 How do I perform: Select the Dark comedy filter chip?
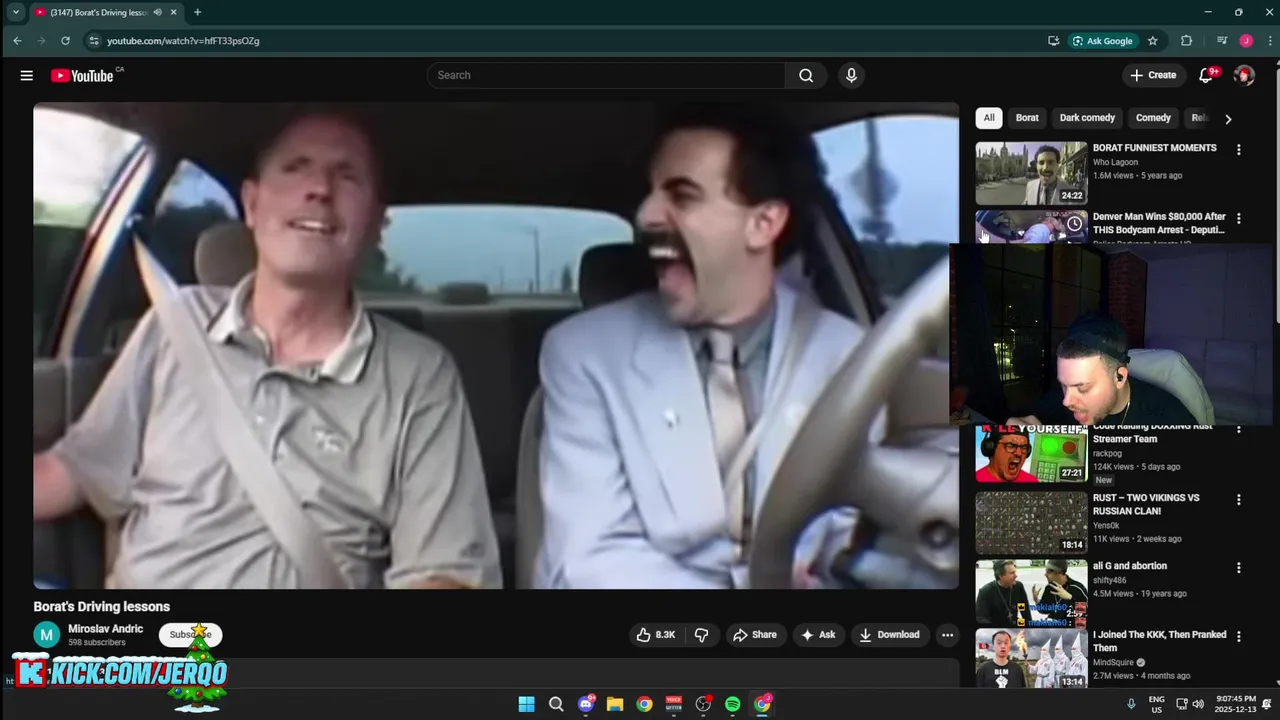pyautogui.click(x=1087, y=118)
